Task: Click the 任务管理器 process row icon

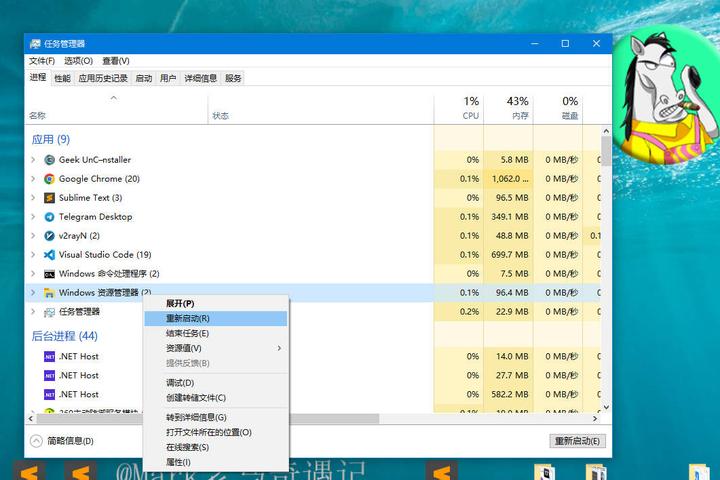Action: click(x=49, y=312)
